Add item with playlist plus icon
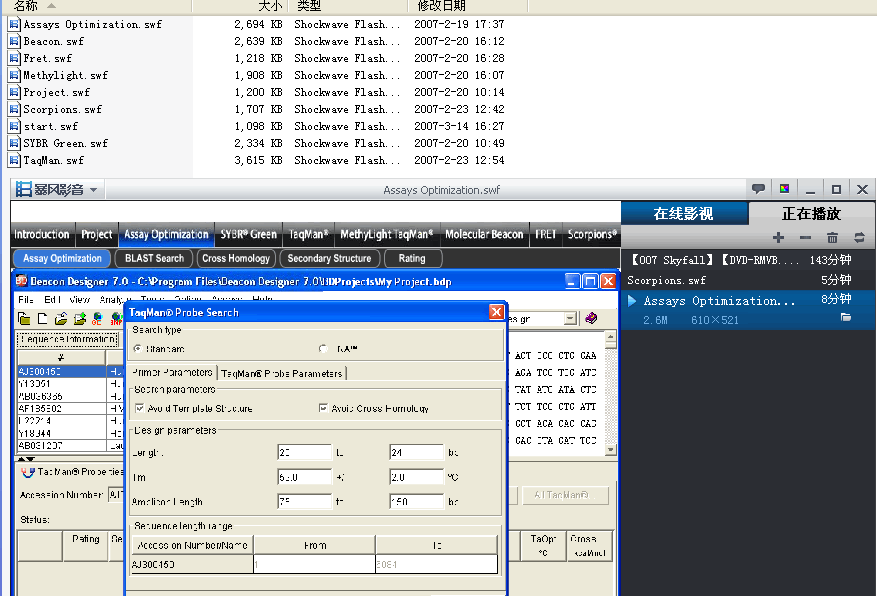 778,238
